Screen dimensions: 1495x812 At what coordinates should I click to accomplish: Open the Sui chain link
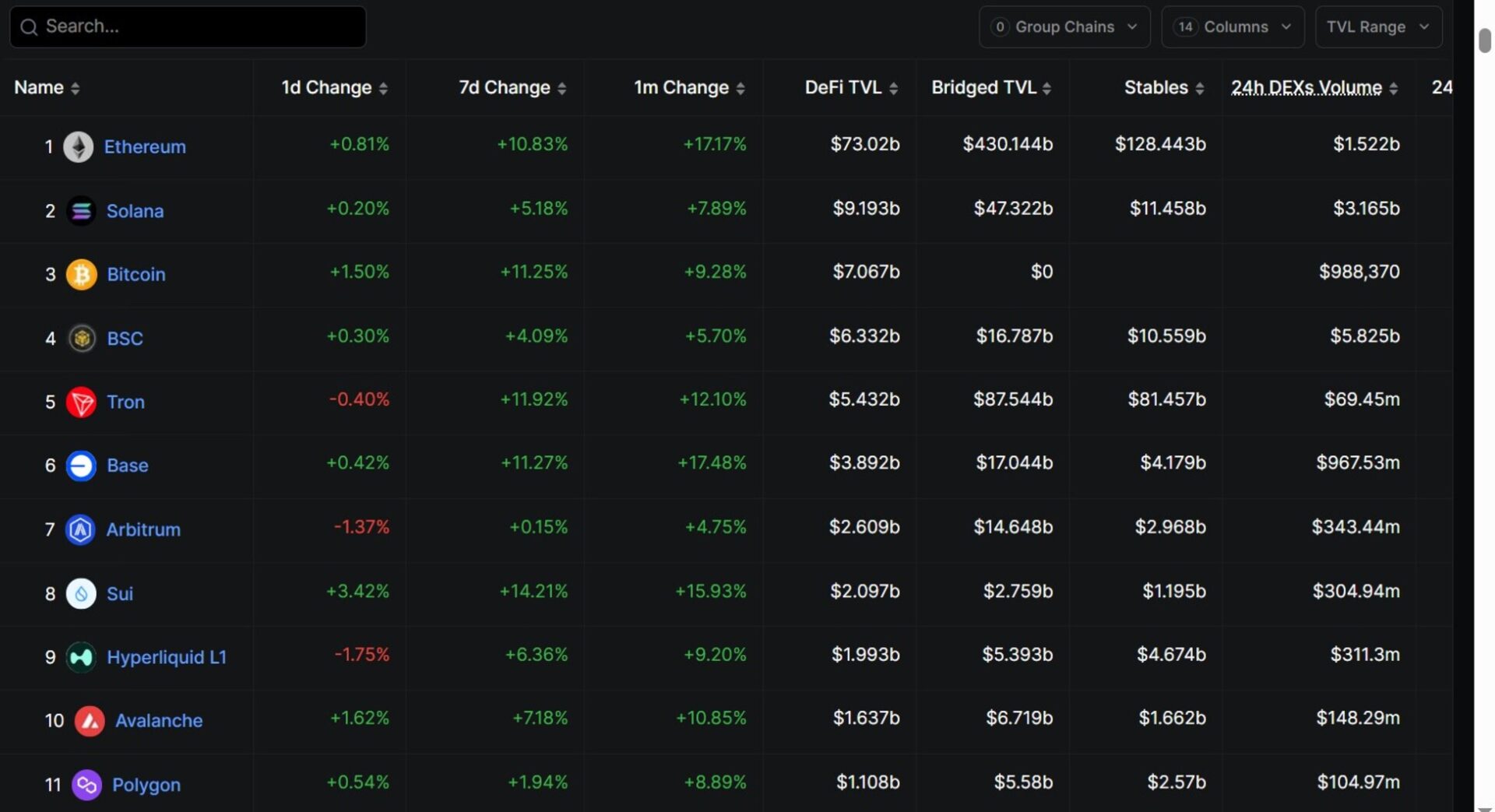pos(120,593)
